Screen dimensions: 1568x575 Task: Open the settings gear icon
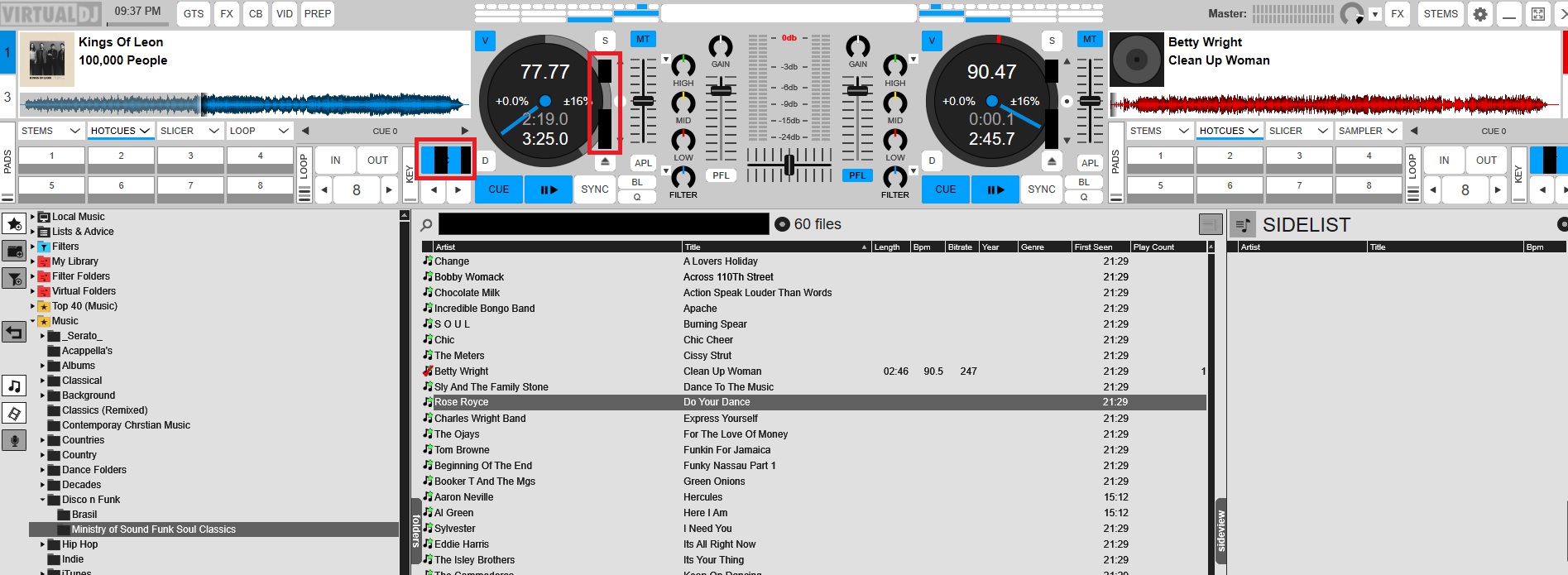(x=1480, y=14)
